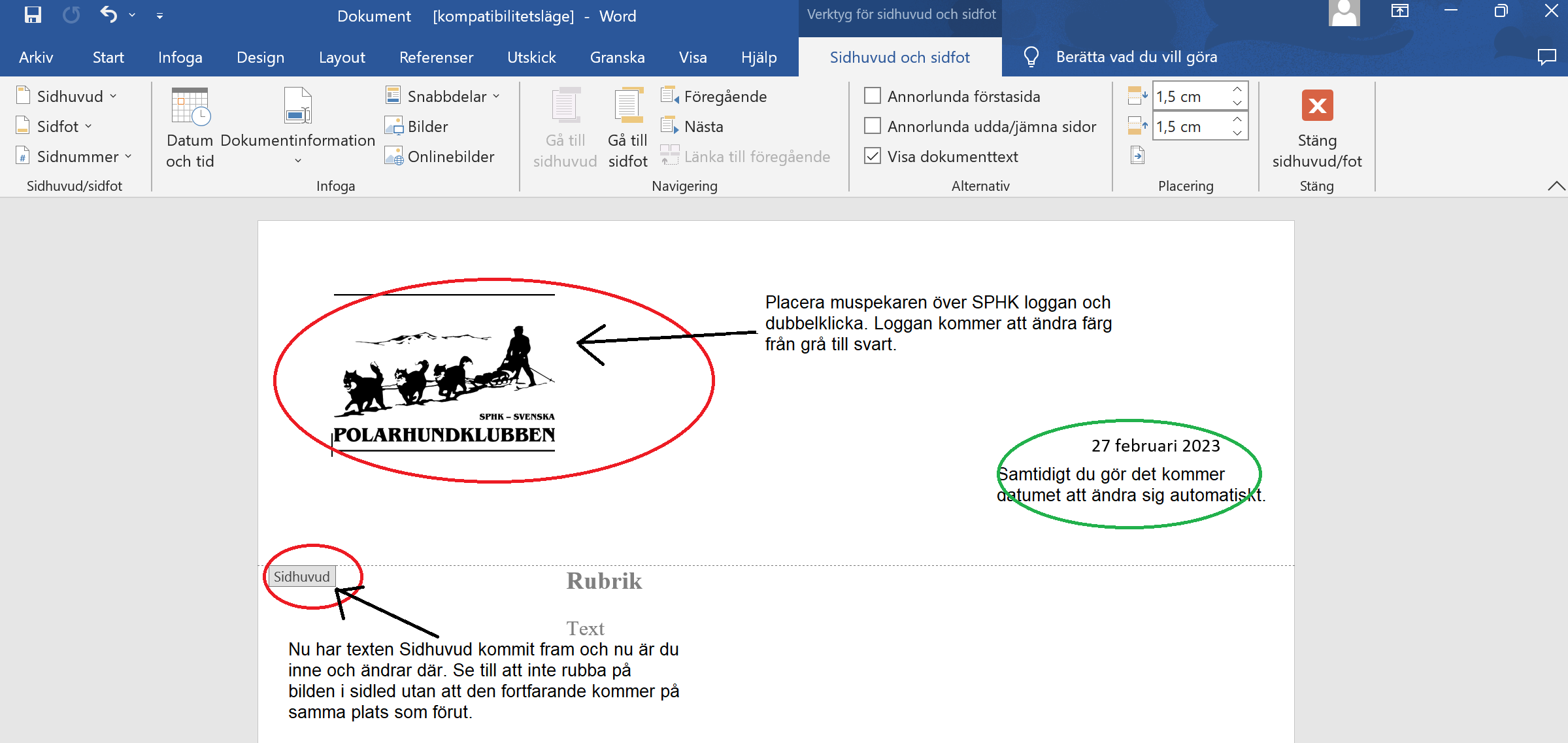Enable Annorlunda udda/jämna sidor checkbox

point(873,125)
